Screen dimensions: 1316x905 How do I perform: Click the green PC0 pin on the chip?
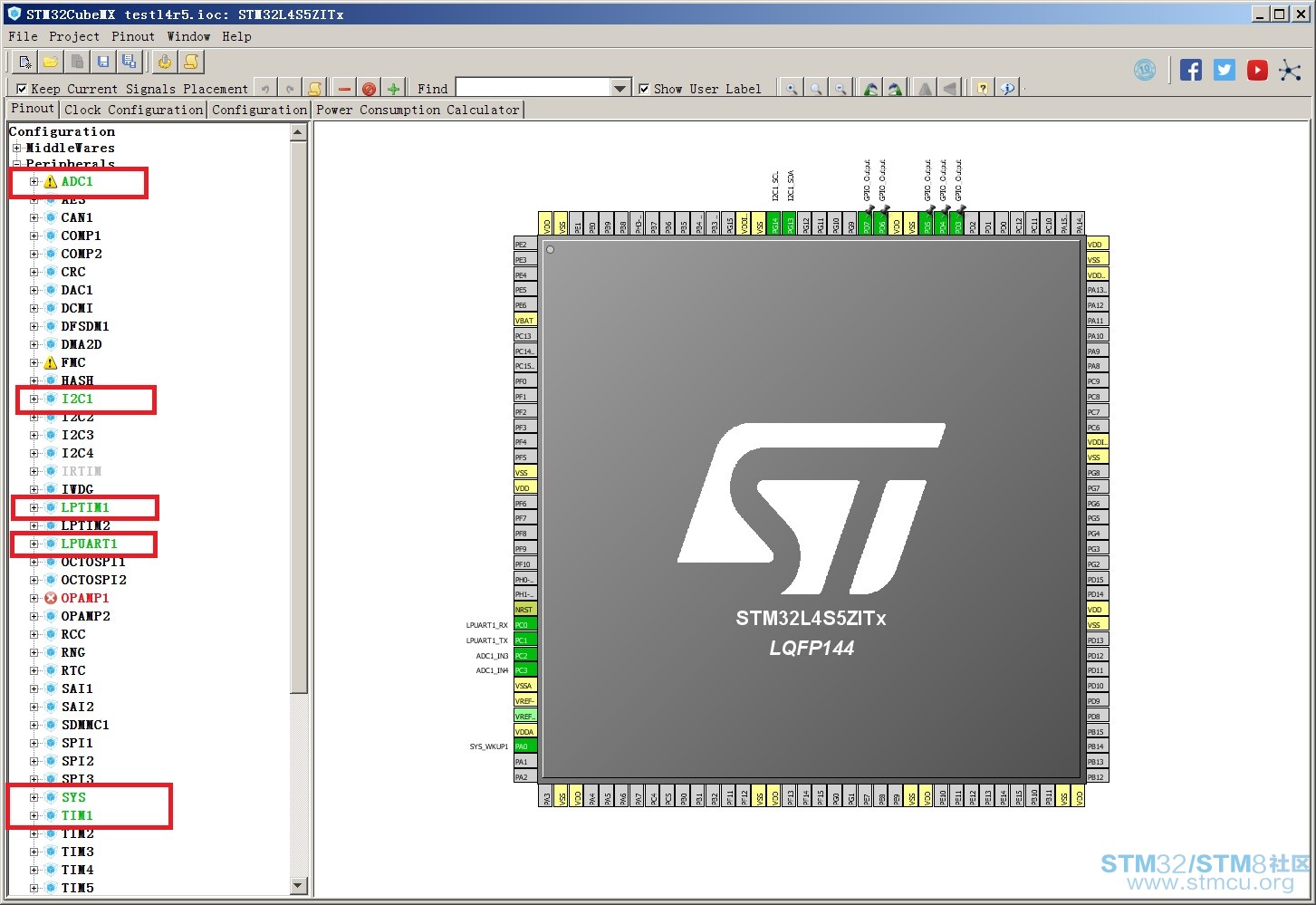[525, 624]
